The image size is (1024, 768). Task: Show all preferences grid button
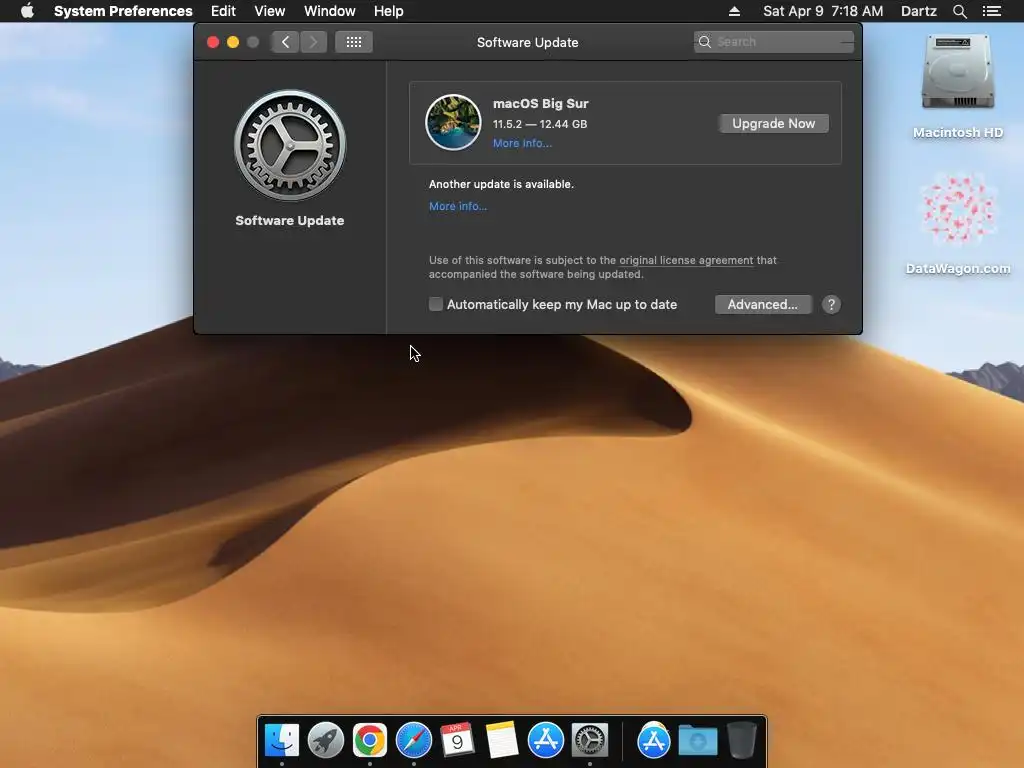[354, 42]
